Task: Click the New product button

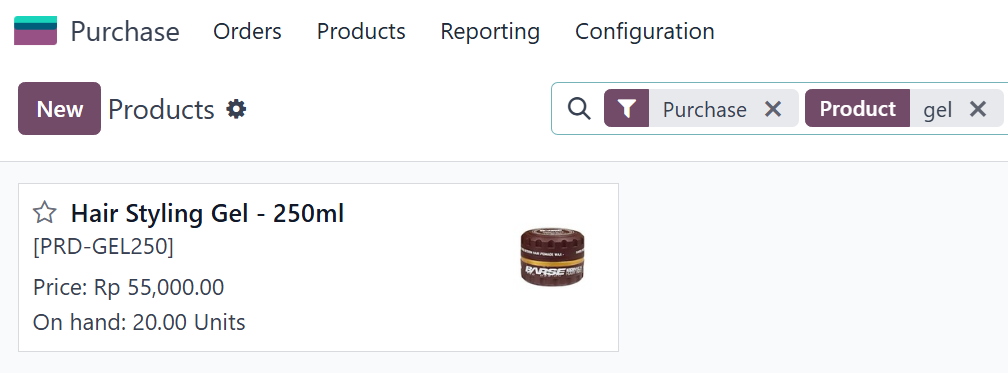Action: coord(59,109)
